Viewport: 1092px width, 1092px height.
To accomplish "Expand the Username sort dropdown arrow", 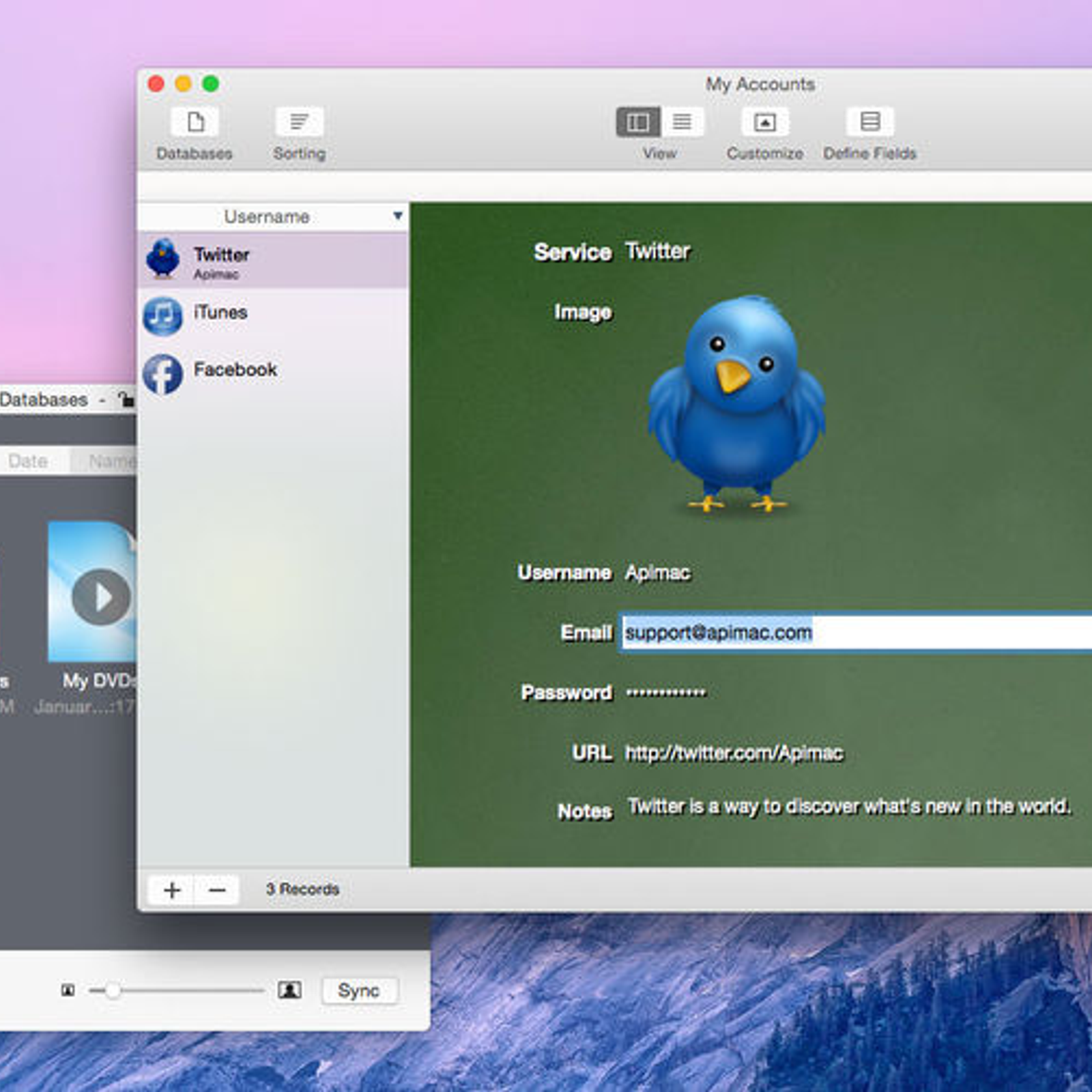I will (398, 216).
